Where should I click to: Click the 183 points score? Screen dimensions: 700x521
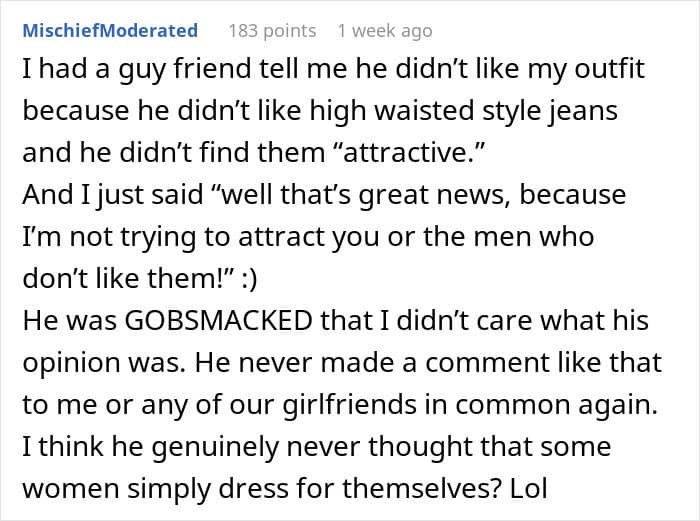click(x=272, y=31)
